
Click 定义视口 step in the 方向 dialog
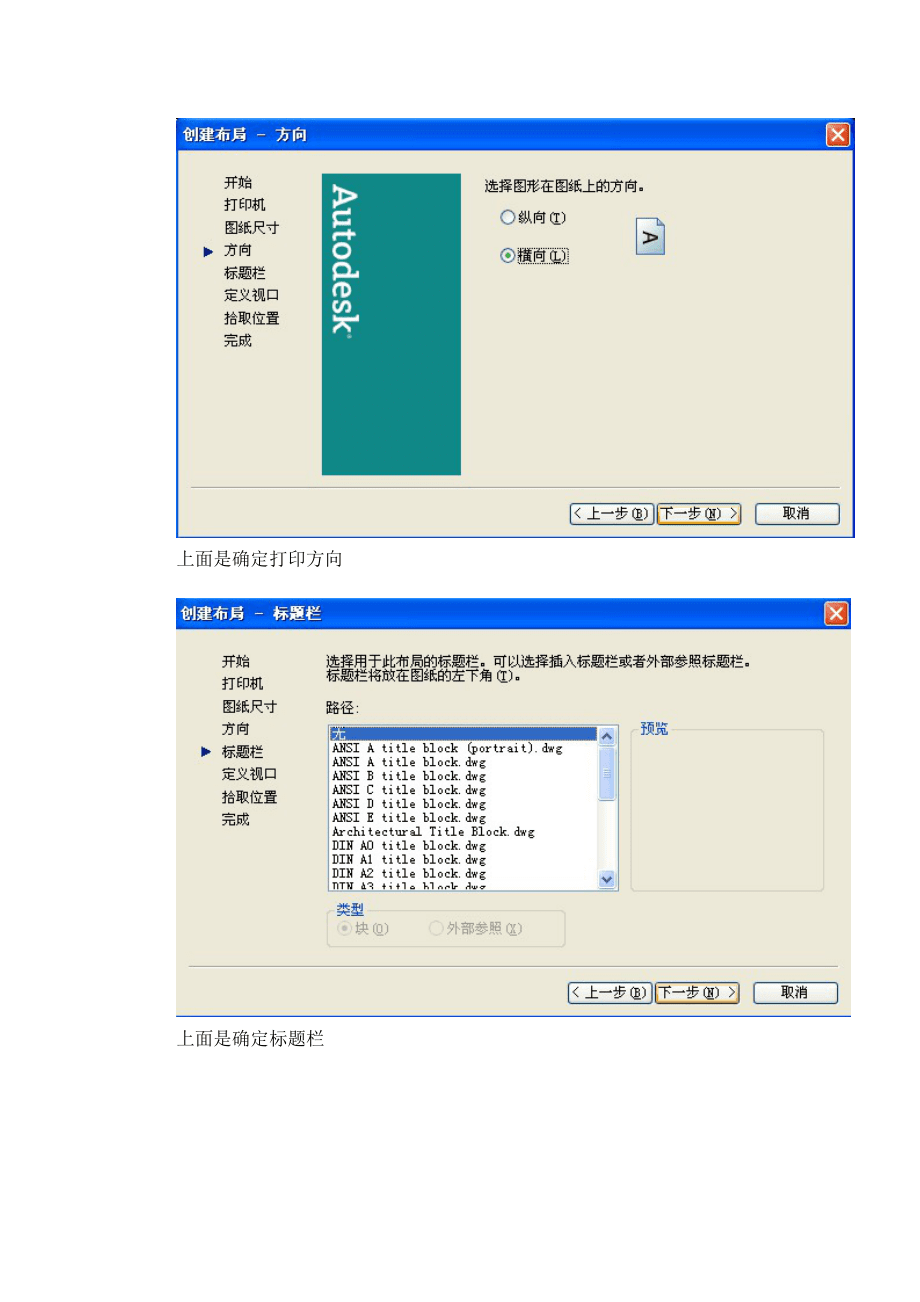(251, 296)
